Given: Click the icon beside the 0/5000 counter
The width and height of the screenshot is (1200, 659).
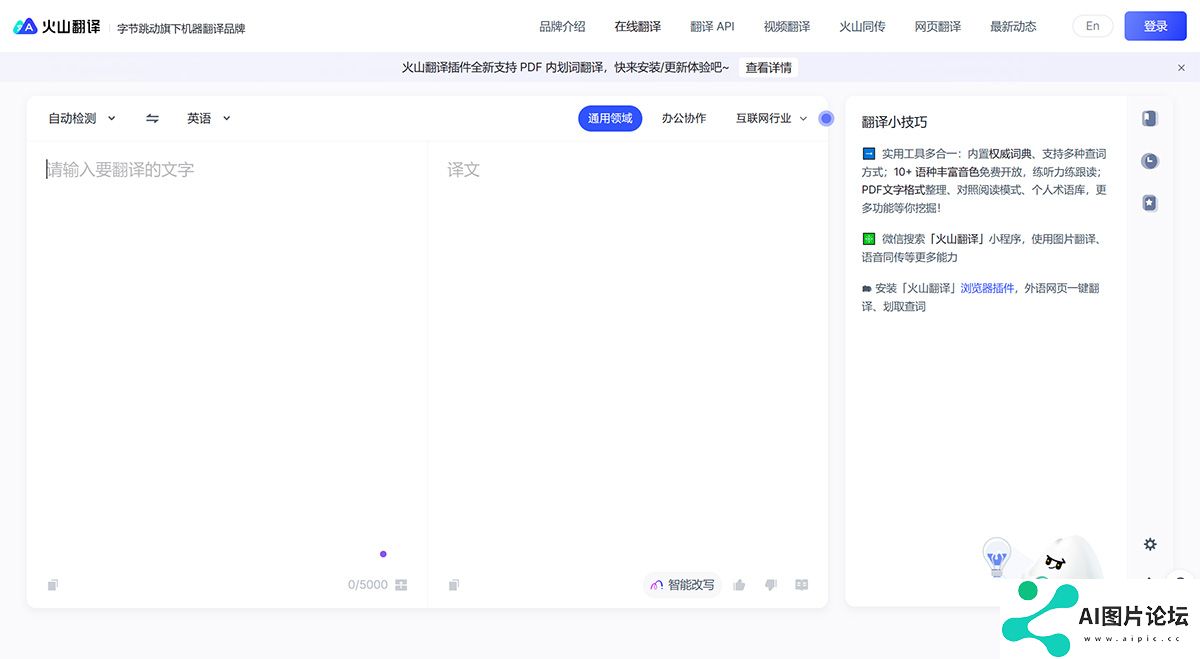Looking at the screenshot, I should click(x=401, y=585).
